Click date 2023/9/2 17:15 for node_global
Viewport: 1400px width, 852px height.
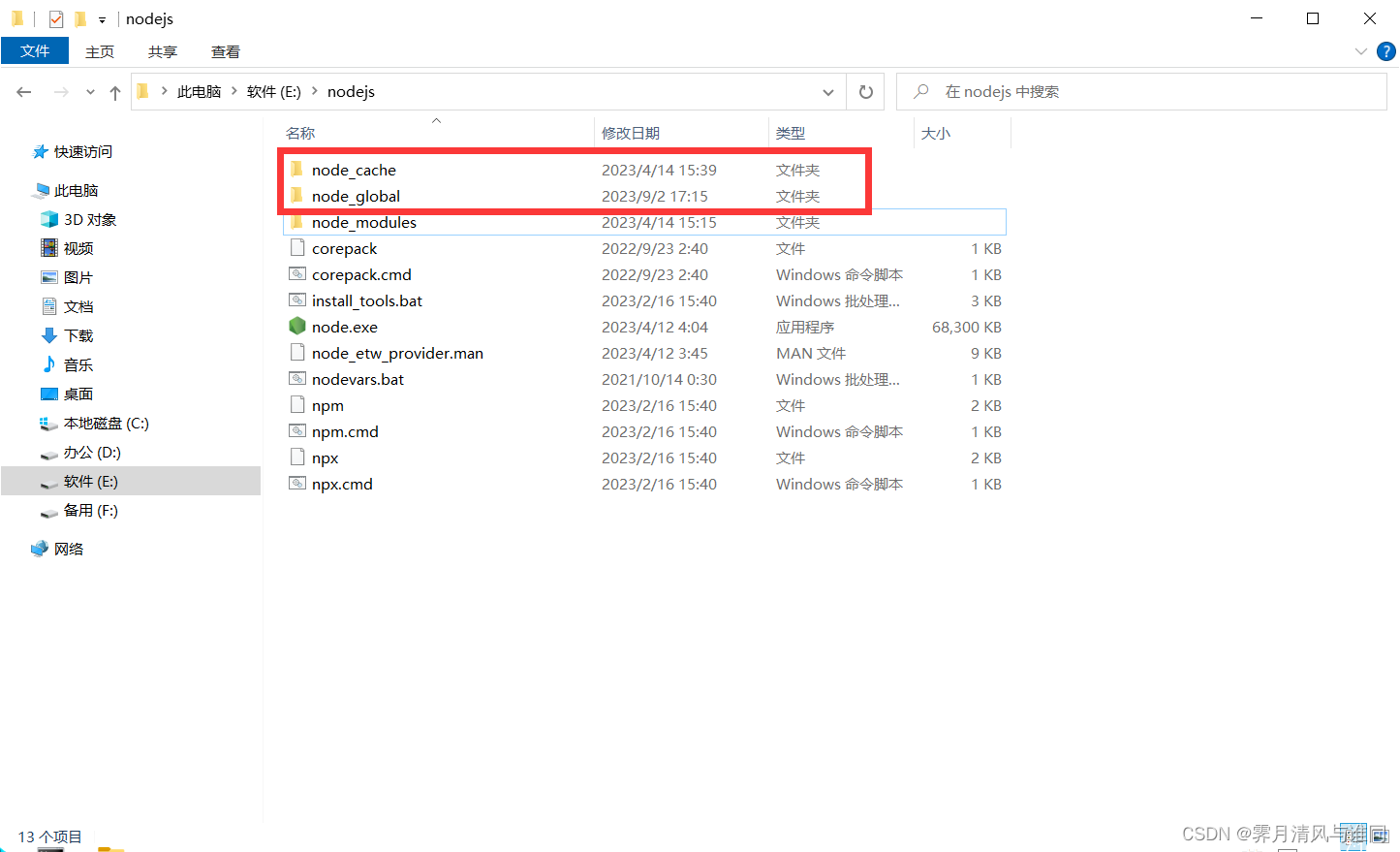(x=654, y=196)
